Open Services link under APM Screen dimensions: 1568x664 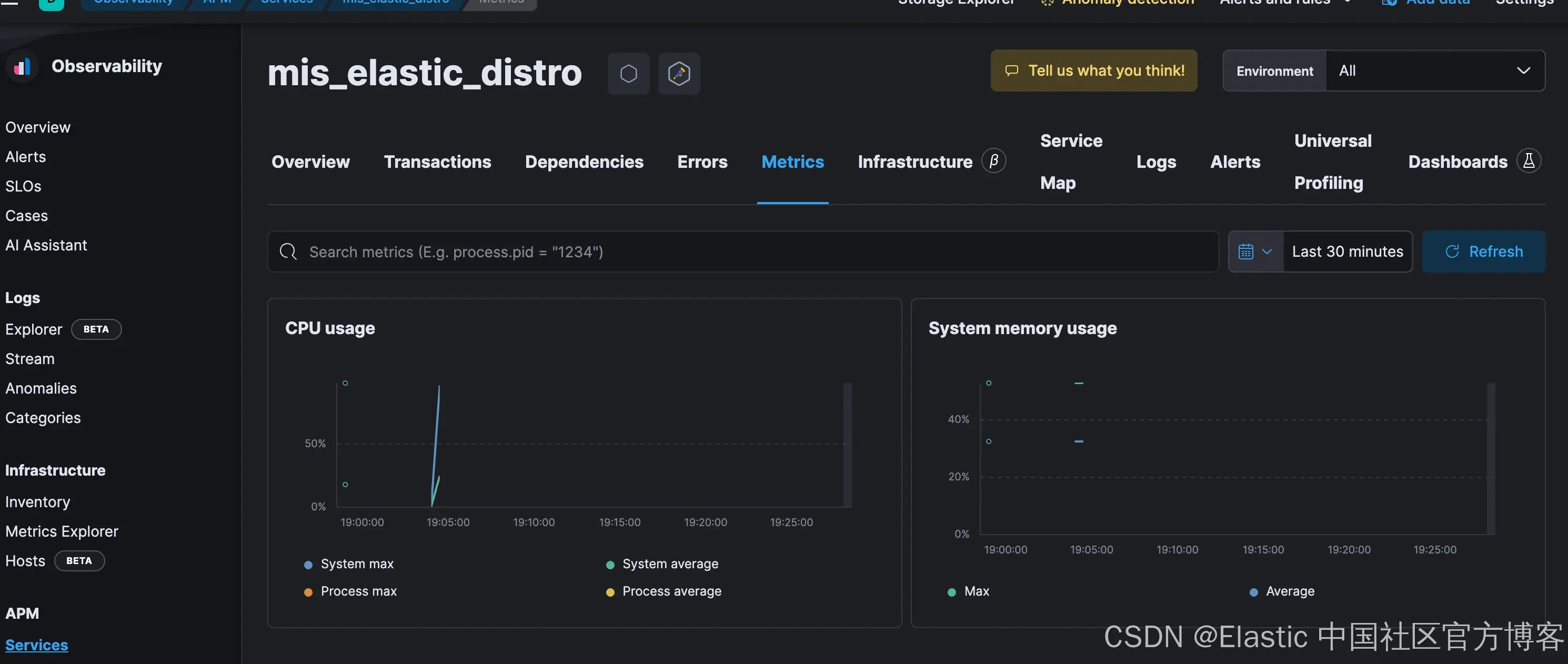36,645
